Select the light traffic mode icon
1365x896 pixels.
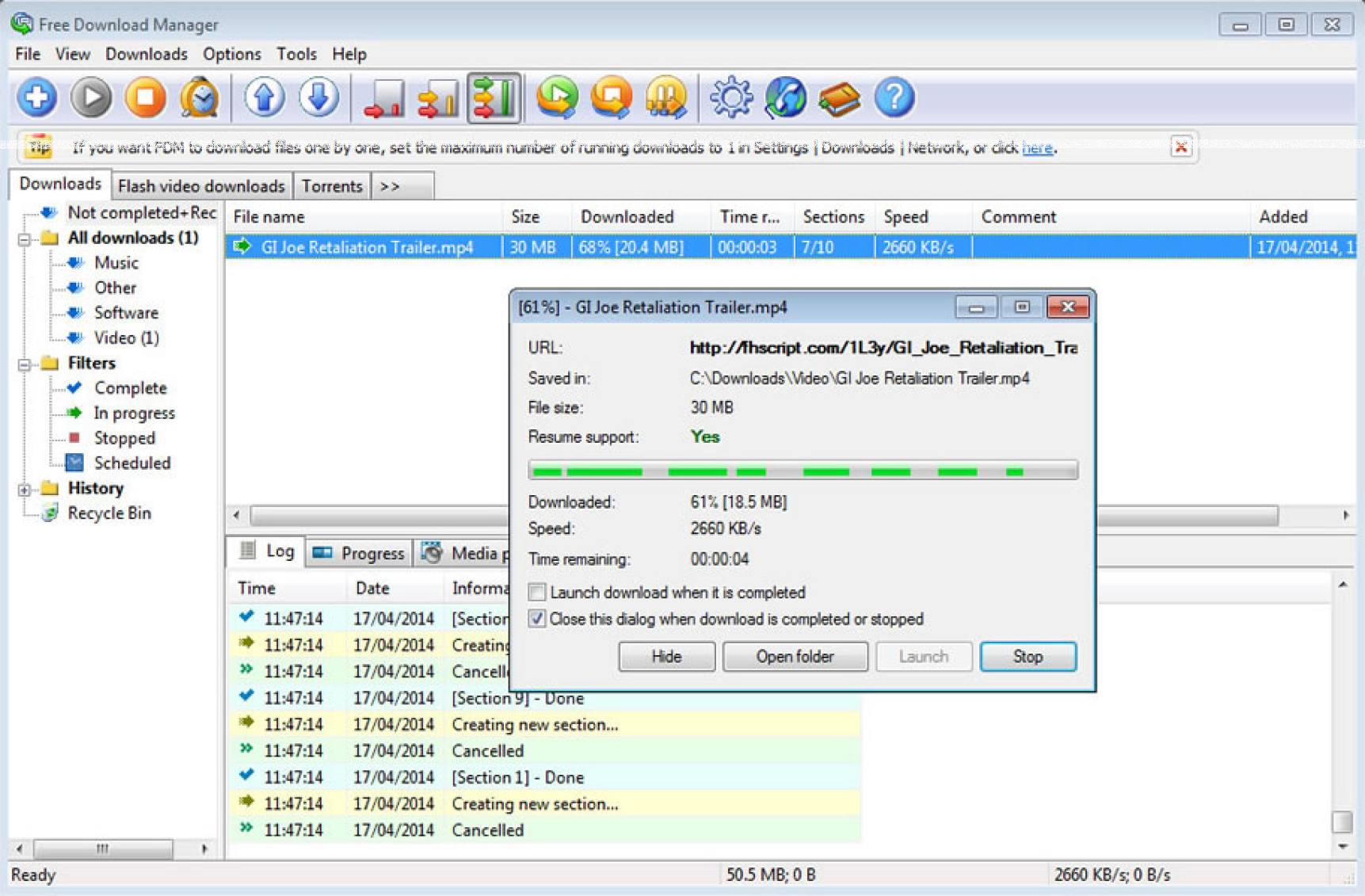(383, 97)
